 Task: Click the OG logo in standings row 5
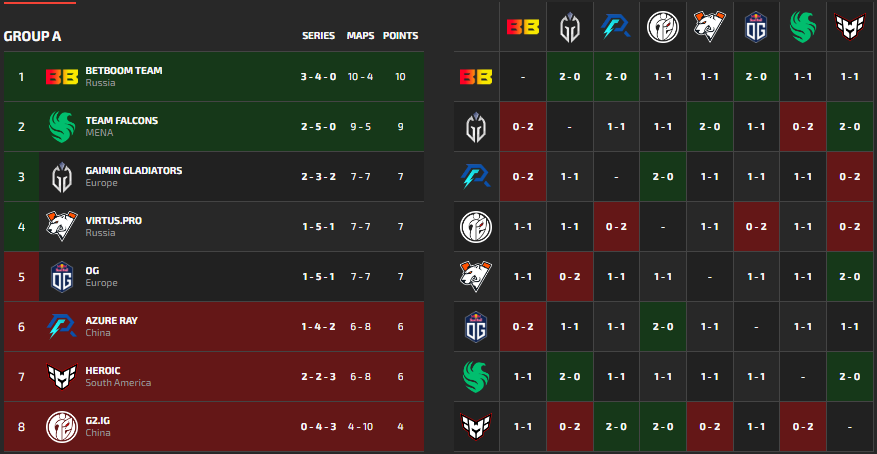coord(62,277)
